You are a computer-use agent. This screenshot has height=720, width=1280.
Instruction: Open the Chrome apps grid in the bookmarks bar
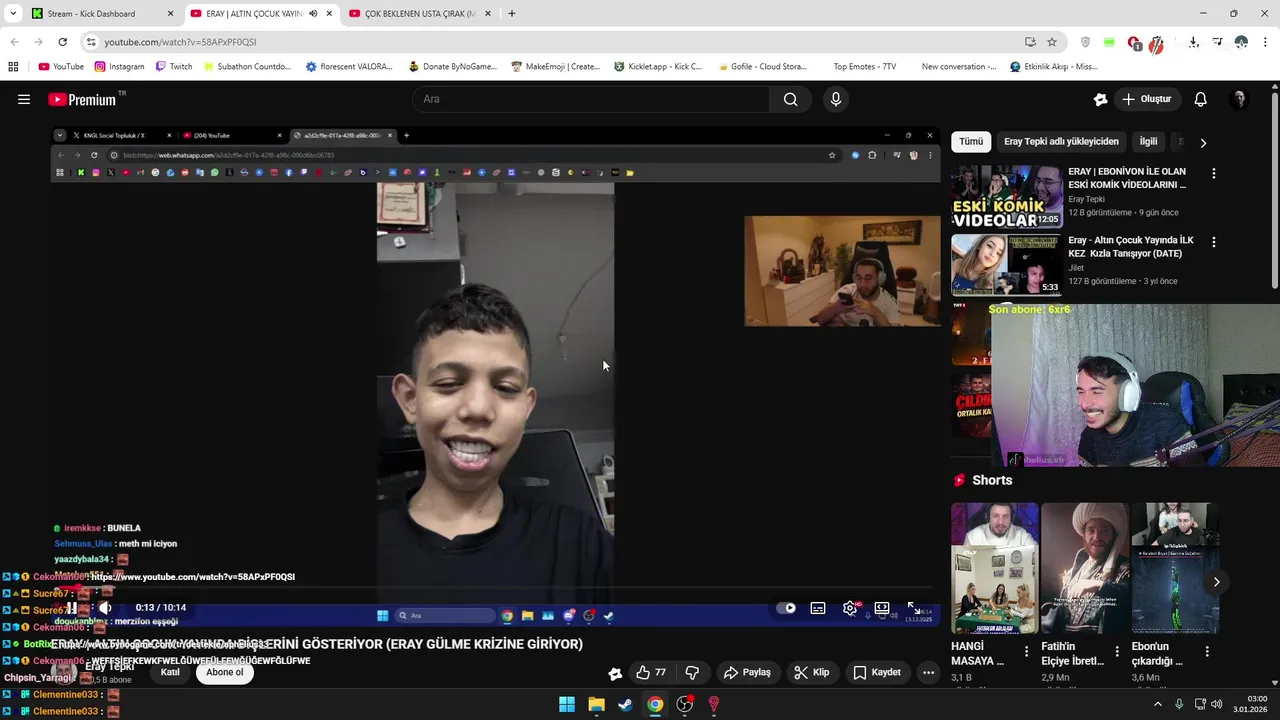pos(13,67)
